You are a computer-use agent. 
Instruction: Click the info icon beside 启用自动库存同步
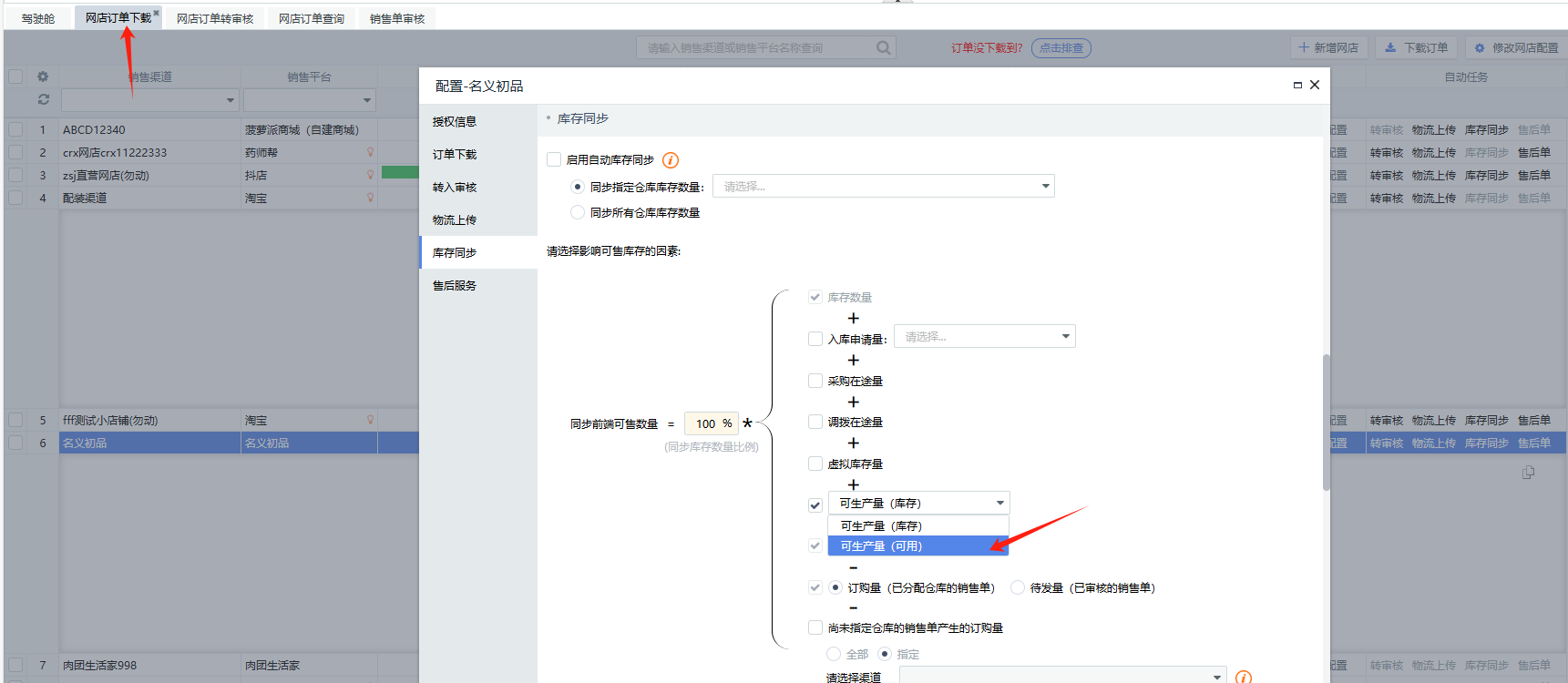[x=671, y=160]
